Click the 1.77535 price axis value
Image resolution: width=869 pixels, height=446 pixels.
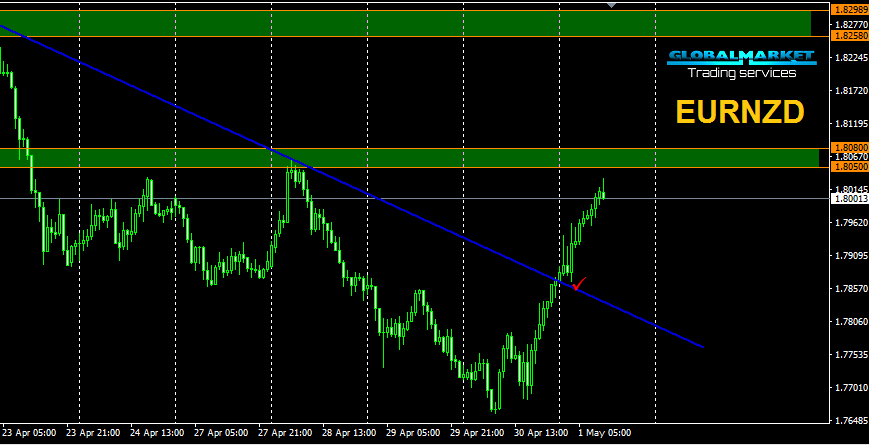(x=852, y=354)
